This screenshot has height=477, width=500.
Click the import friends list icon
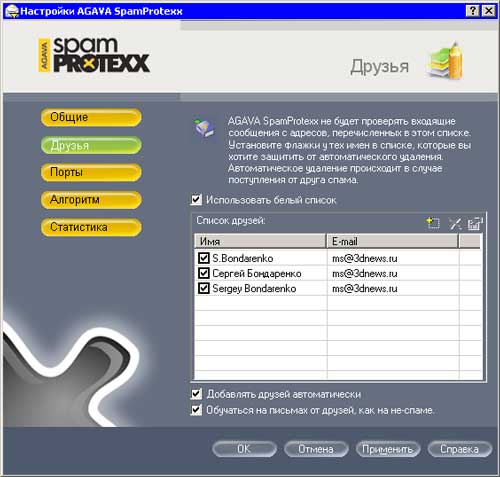point(475,223)
